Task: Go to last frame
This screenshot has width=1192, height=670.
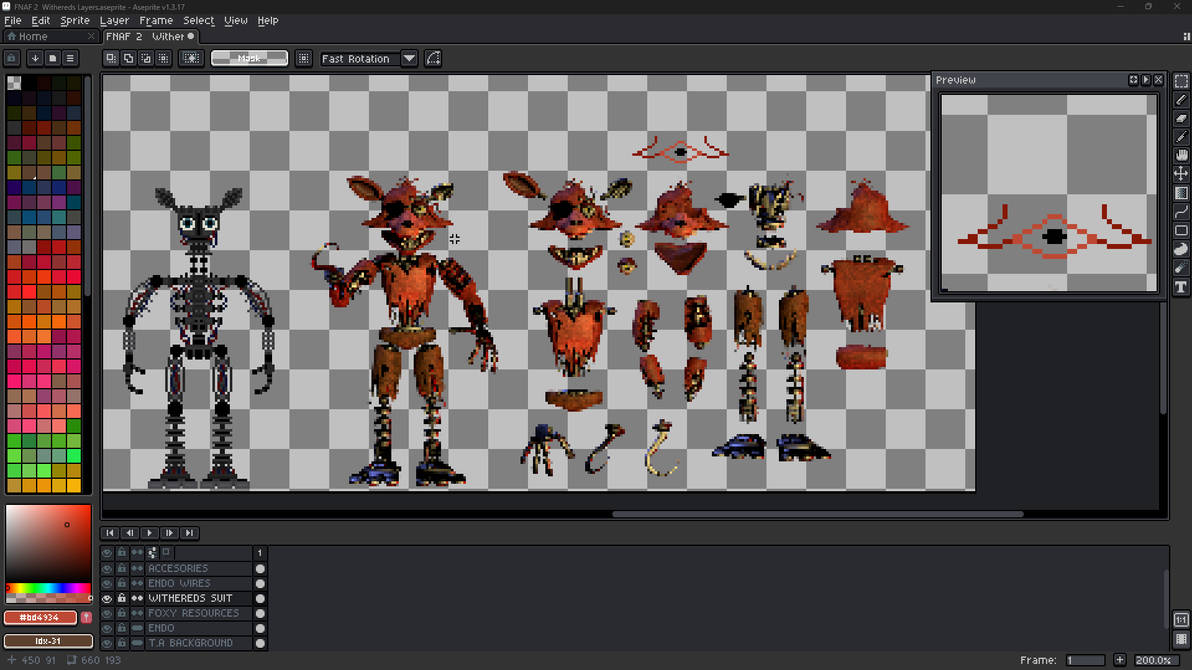Action: click(x=189, y=533)
